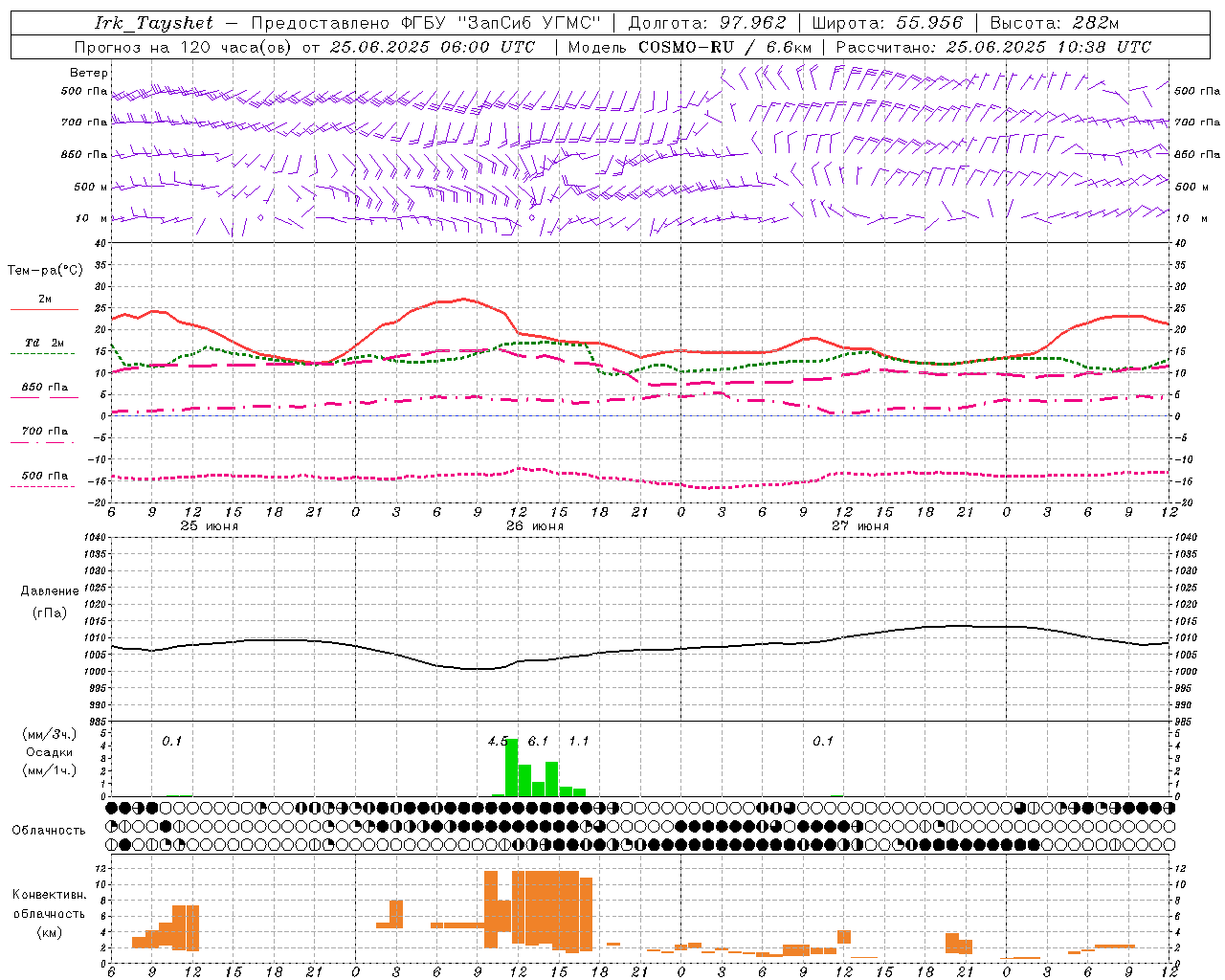This screenshot has height=980, width=1225.
Task: Click the '(мм/1ч.)' precipitation unit label
Action: (x=50, y=770)
